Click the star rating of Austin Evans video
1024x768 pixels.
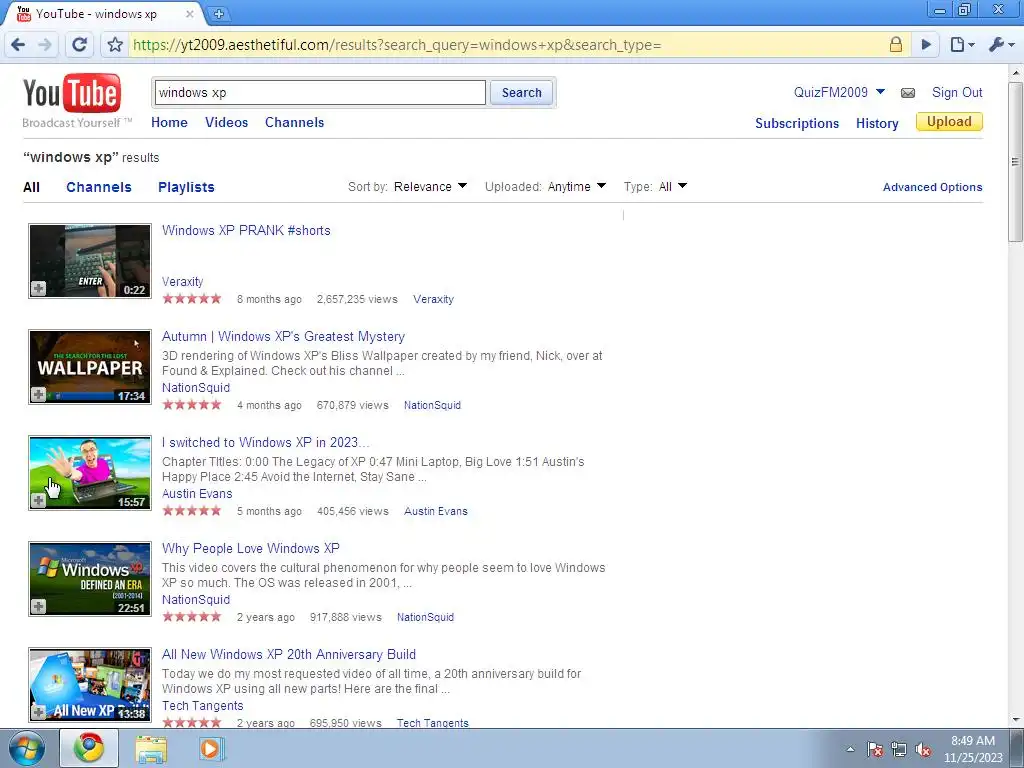192,511
